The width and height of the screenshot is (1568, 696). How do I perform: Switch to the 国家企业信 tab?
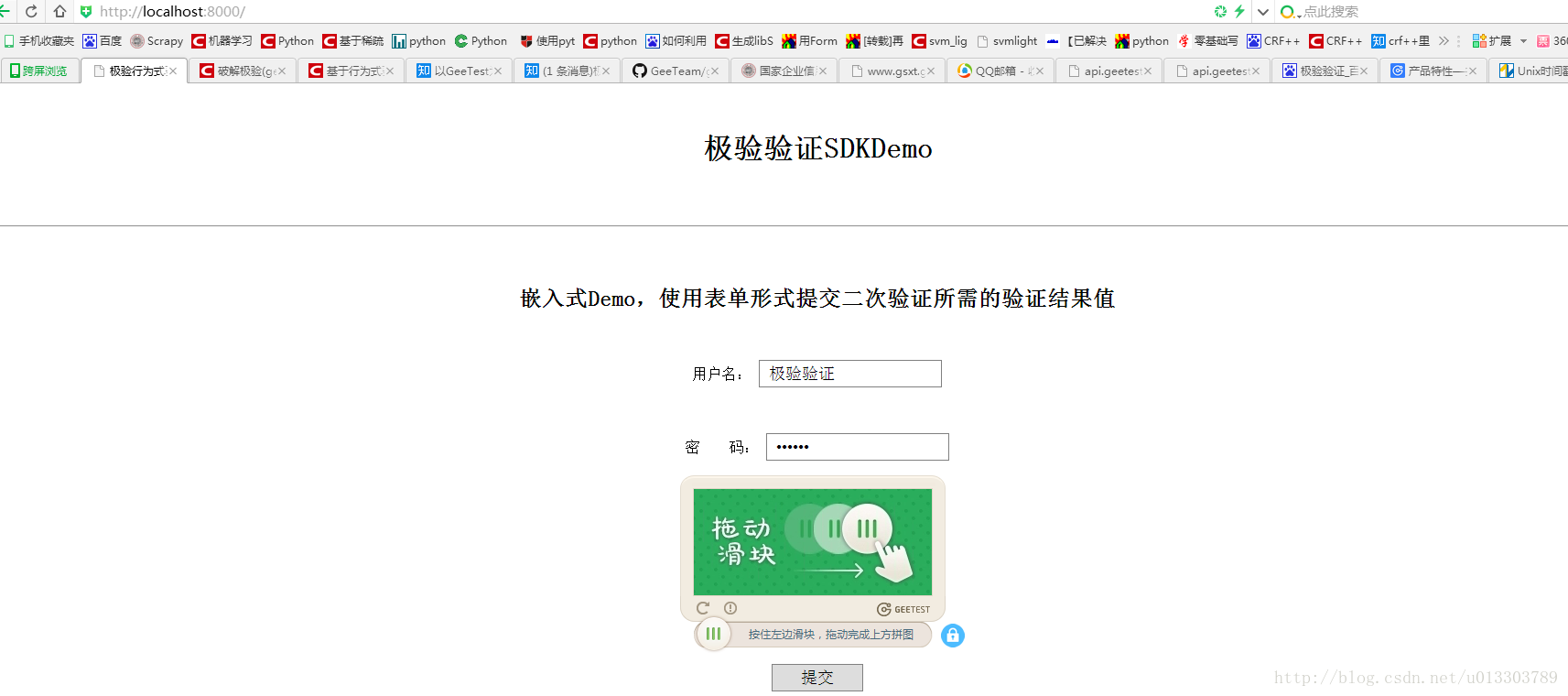coord(784,71)
